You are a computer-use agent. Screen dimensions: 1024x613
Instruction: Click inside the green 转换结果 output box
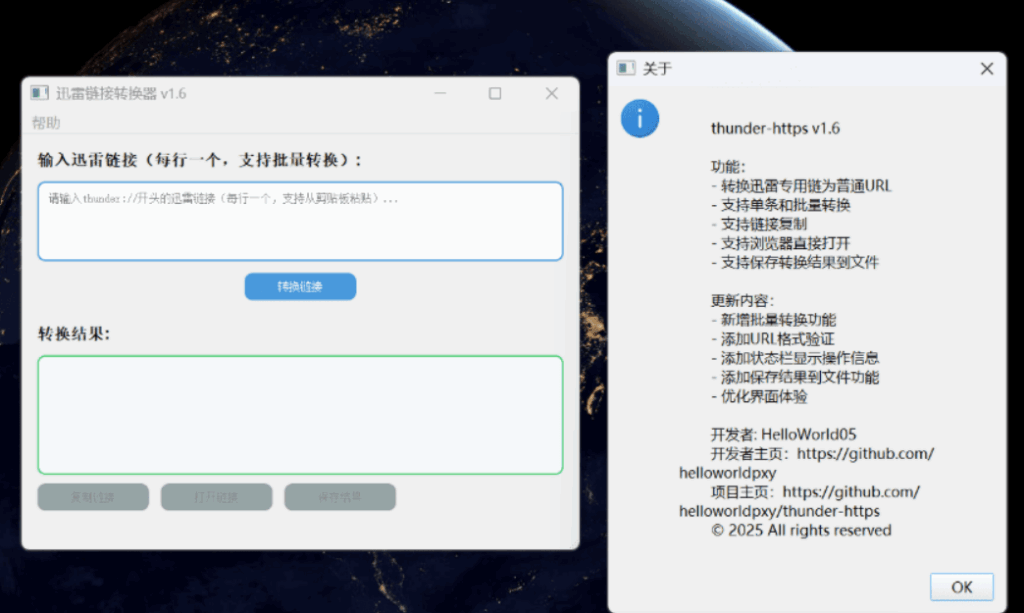click(x=300, y=415)
